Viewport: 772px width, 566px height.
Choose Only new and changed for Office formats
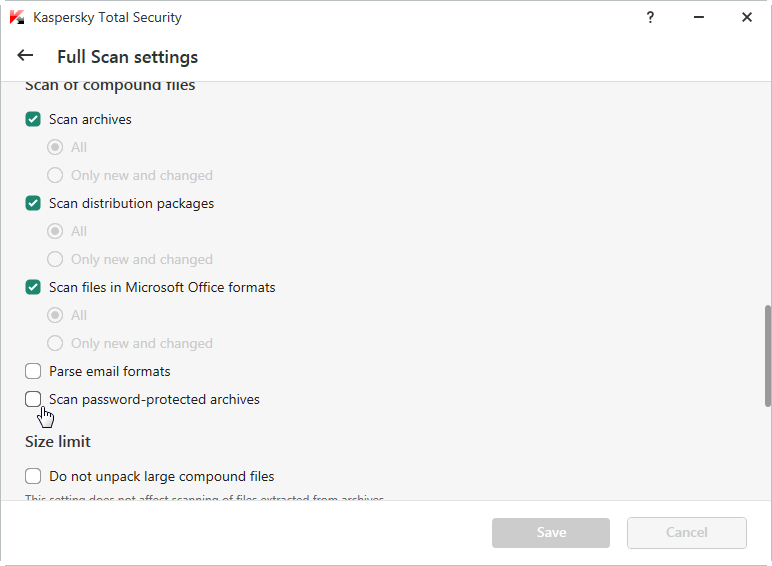tap(56, 343)
